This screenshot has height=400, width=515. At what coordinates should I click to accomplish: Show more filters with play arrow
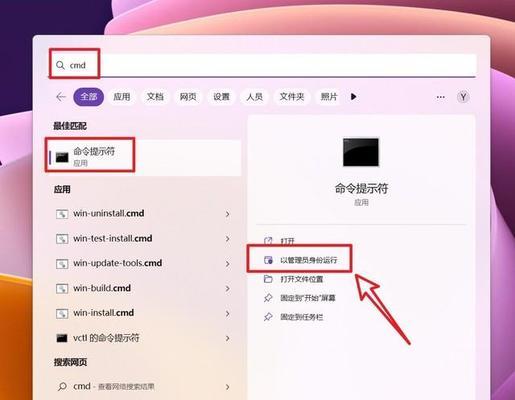(x=354, y=97)
